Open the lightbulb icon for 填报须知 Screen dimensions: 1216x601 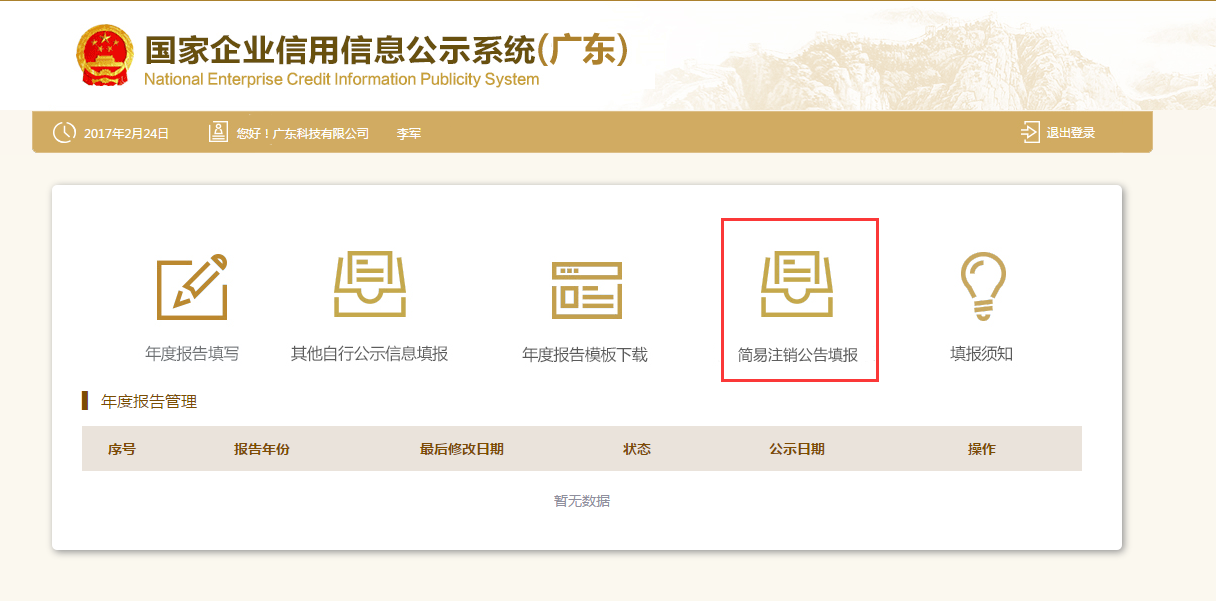coord(982,286)
